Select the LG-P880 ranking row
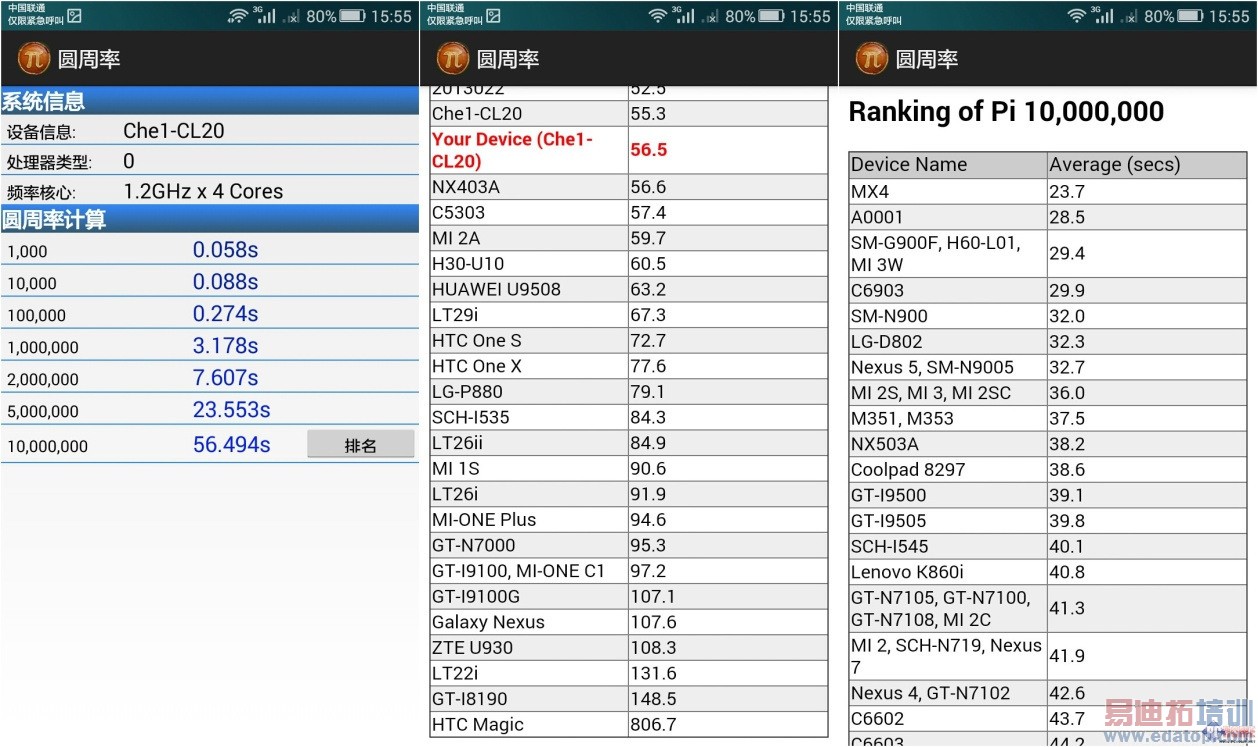The image size is (1258, 747). pos(629,391)
